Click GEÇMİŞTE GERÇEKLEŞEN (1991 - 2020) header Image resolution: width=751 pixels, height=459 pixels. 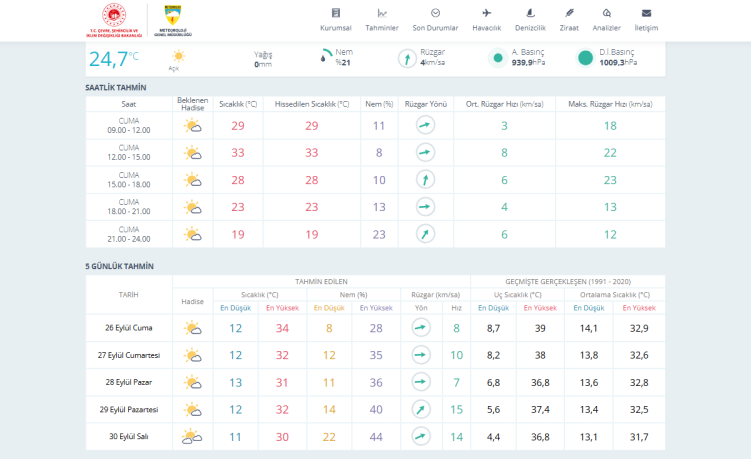click(568, 282)
